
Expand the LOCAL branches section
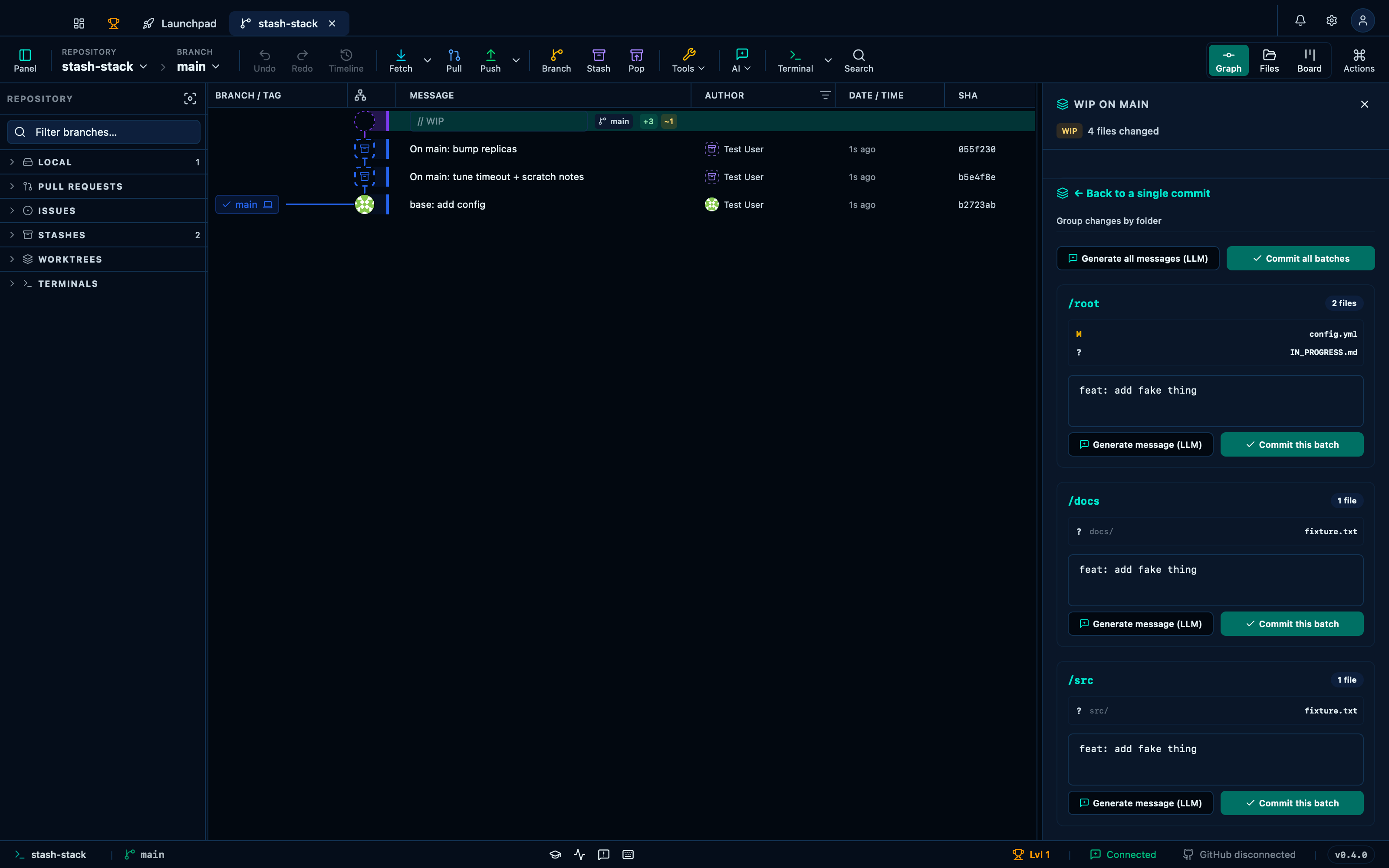pos(103,162)
